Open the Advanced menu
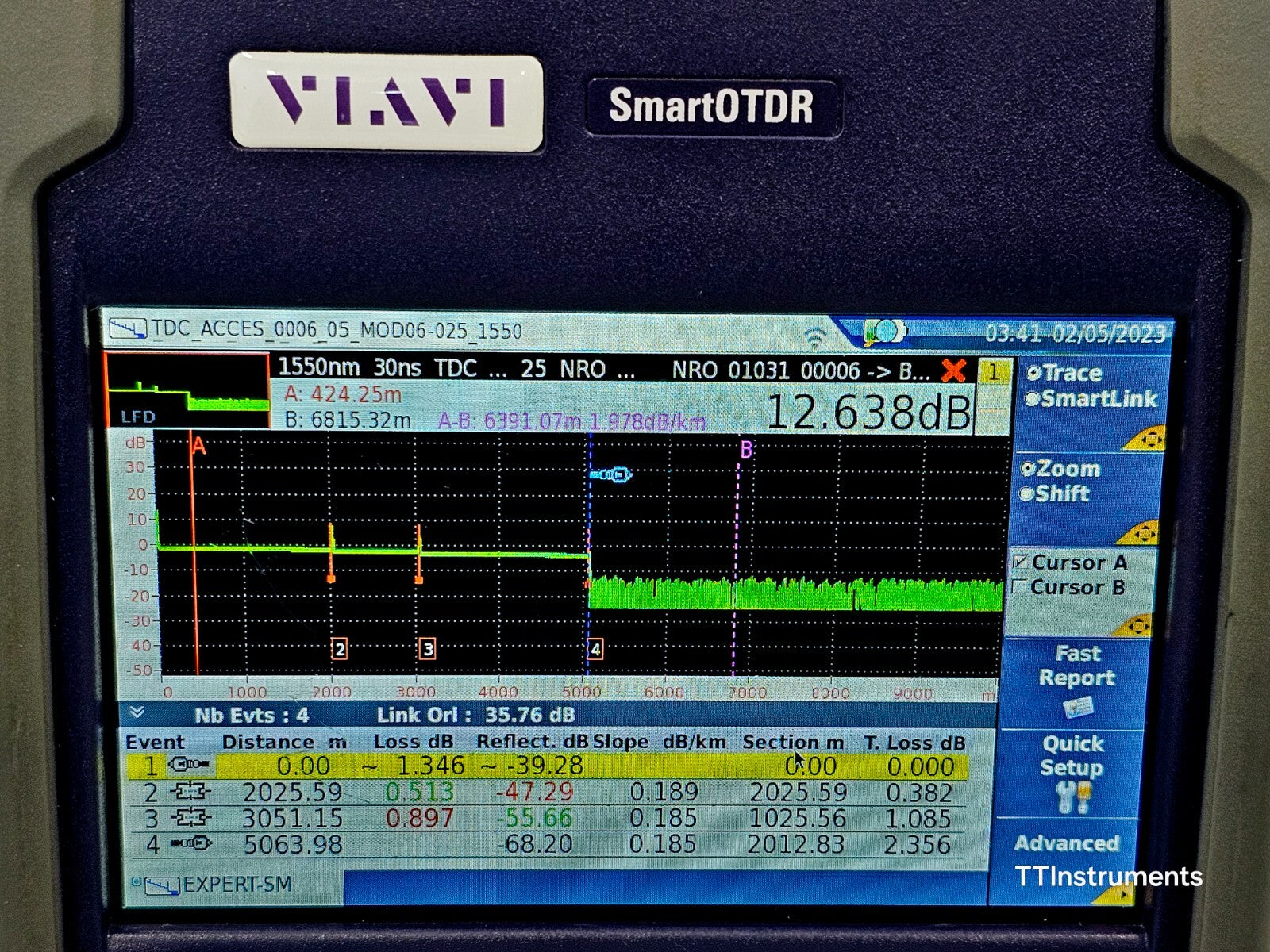 pos(1066,843)
